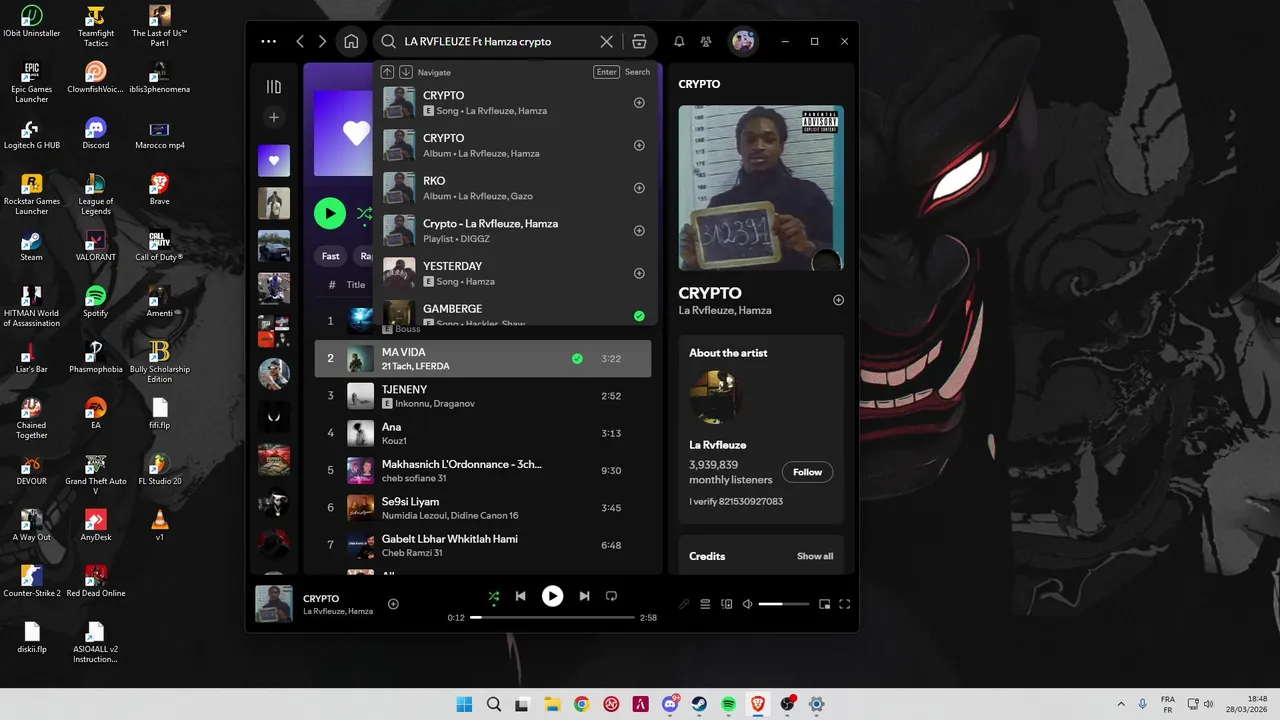Open the Browse icon in search bar
Image resolution: width=1280 pixels, height=720 pixels.
tap(639, 42)
